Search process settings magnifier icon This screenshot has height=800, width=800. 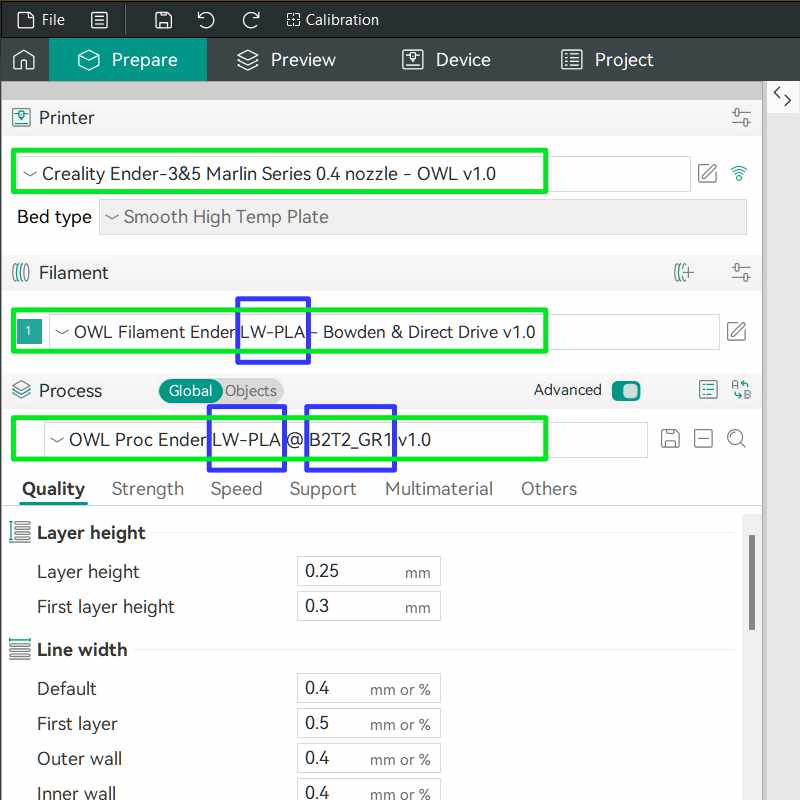coord(736,439)
